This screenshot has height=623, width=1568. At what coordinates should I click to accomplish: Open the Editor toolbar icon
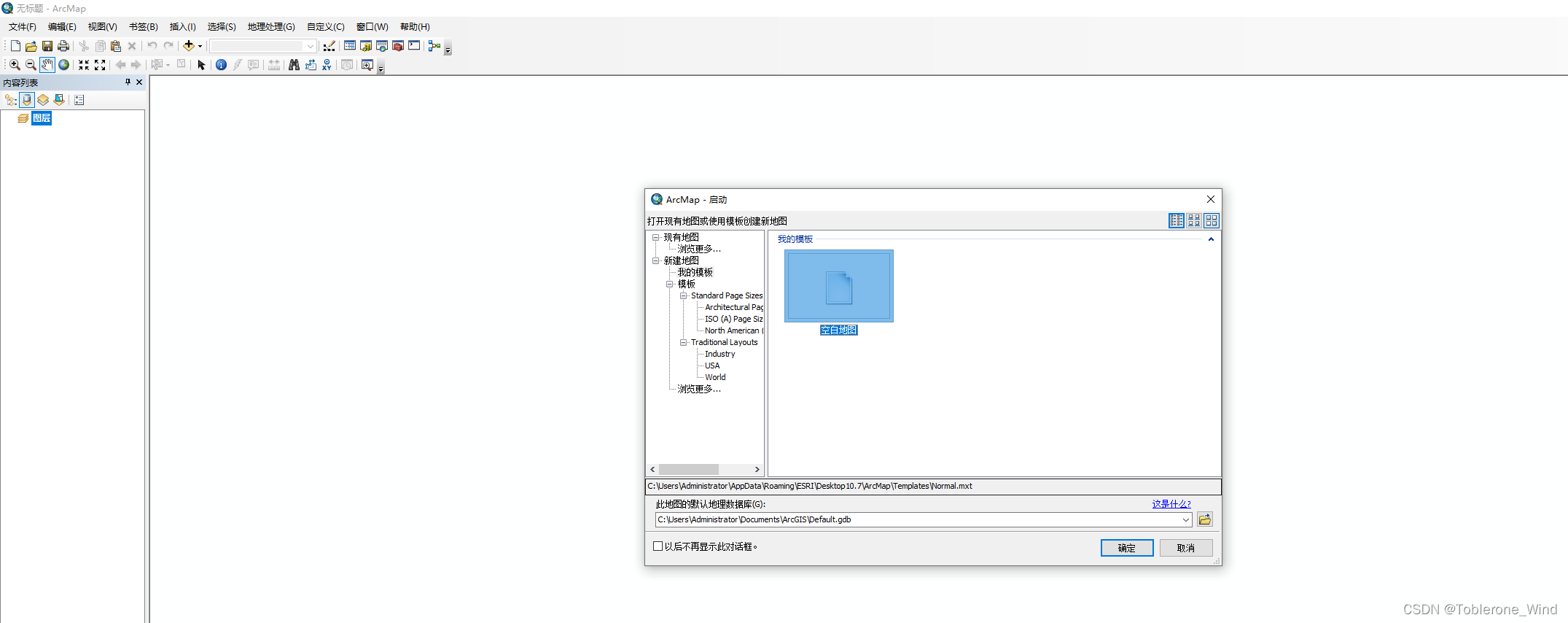[x=329, y=46]
